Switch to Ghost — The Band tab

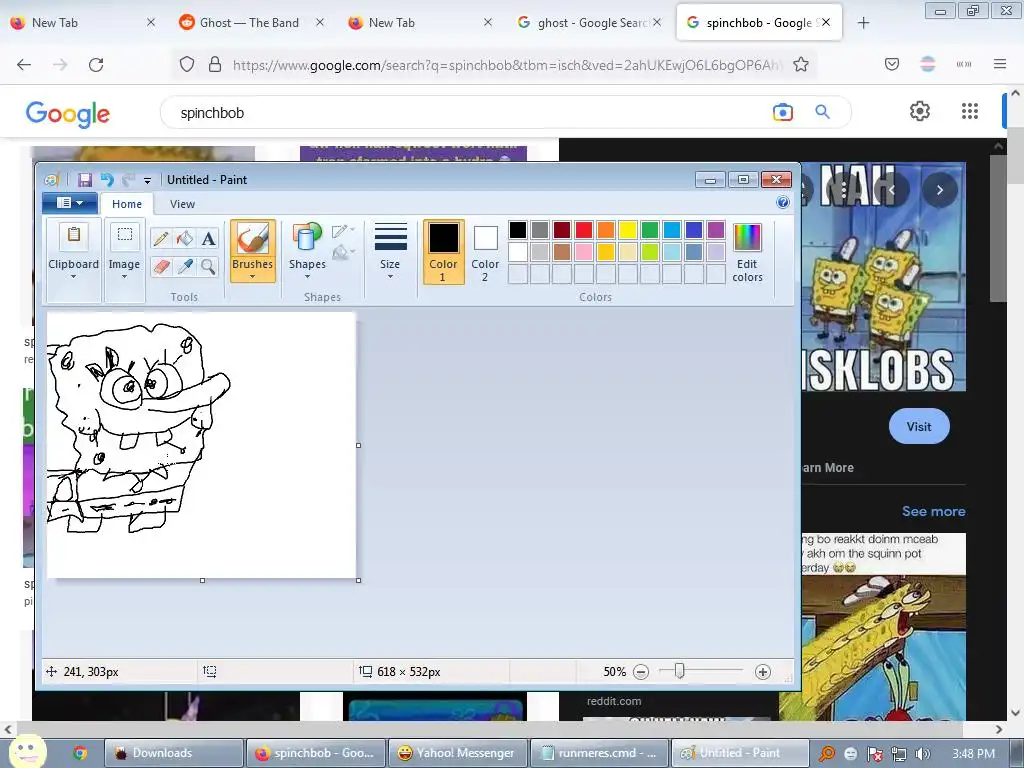coord(249,23)
